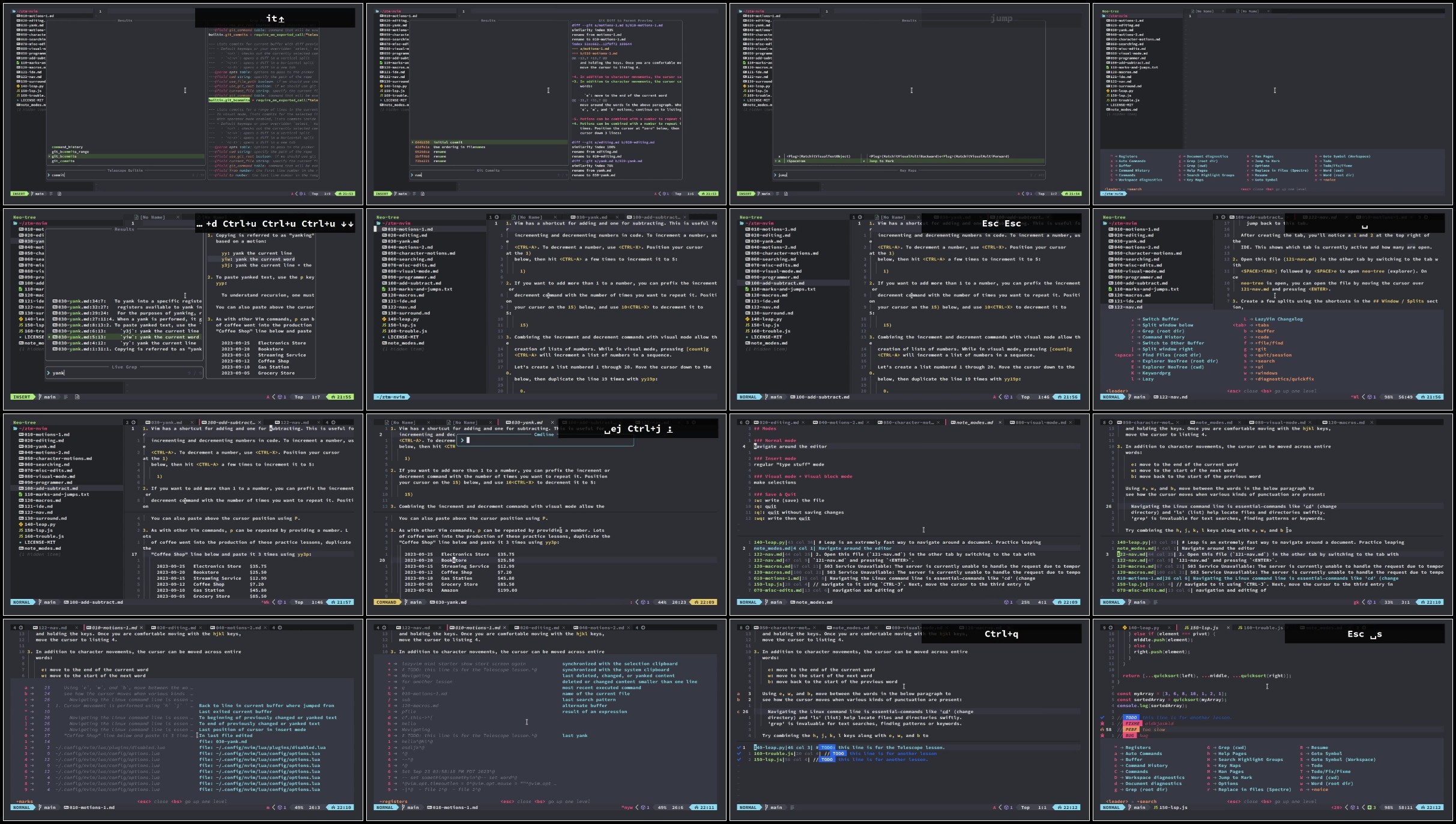The height and width of the screenshot is (824, 1456).
Task: Choose Switch Buffer in which-key leader panel
Action: (1160, 319)
